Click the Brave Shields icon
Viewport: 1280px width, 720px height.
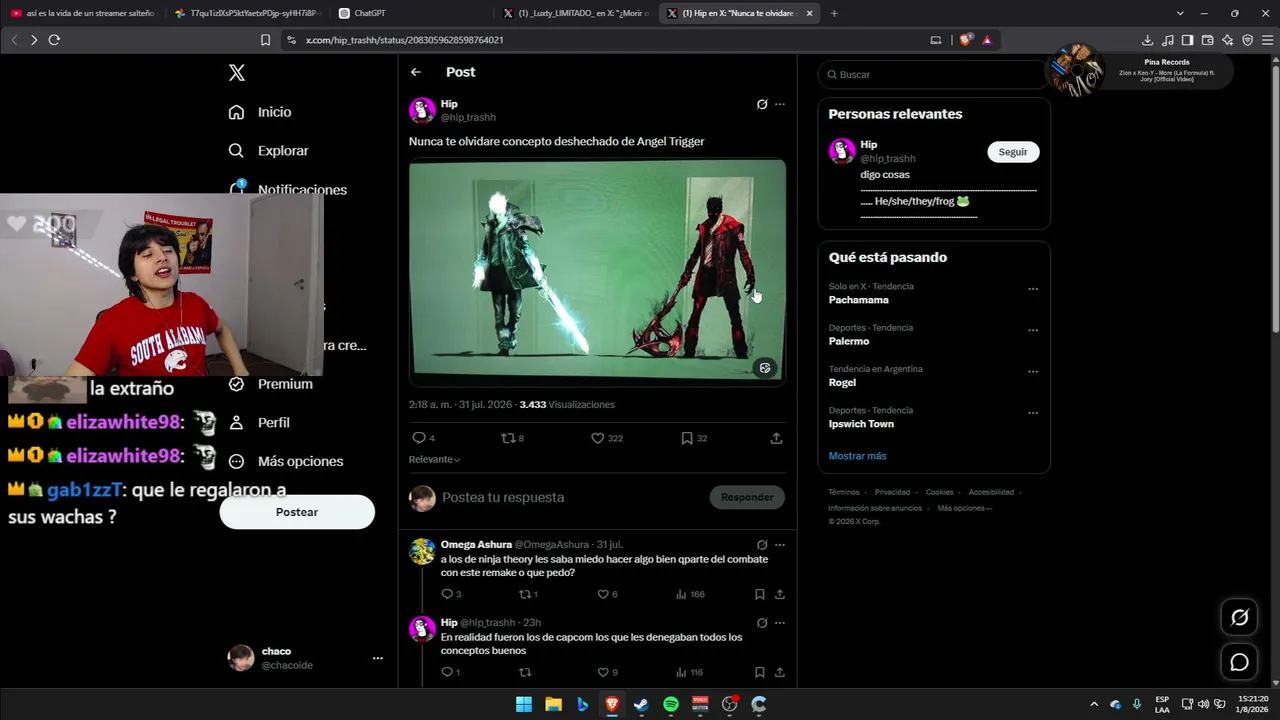click(965, 40)
